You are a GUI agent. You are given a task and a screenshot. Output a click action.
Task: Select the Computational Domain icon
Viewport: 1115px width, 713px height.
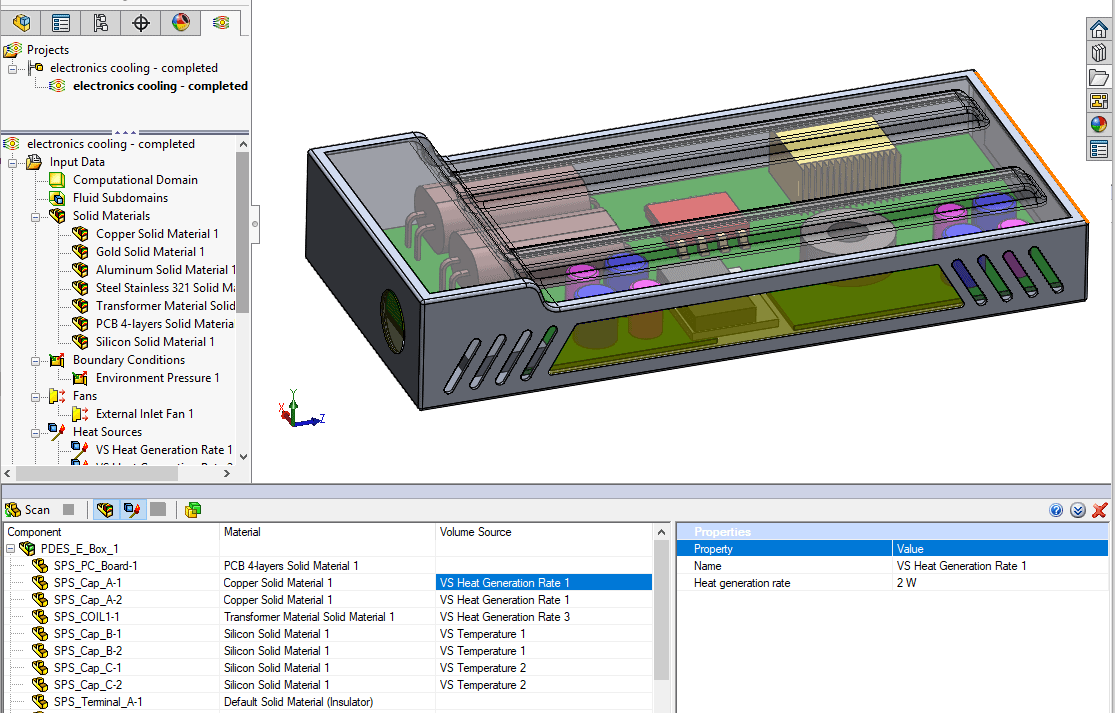57,180
